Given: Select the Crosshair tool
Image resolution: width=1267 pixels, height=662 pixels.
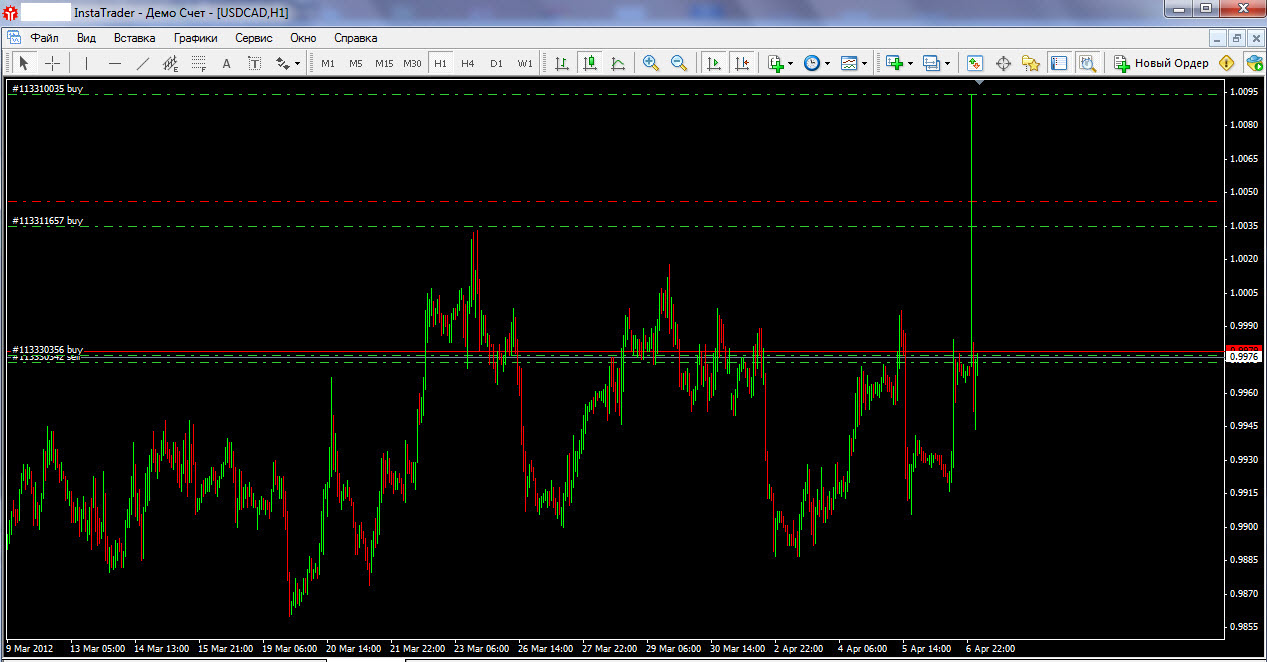Looking at the screenshot, I should coord(53,63).
